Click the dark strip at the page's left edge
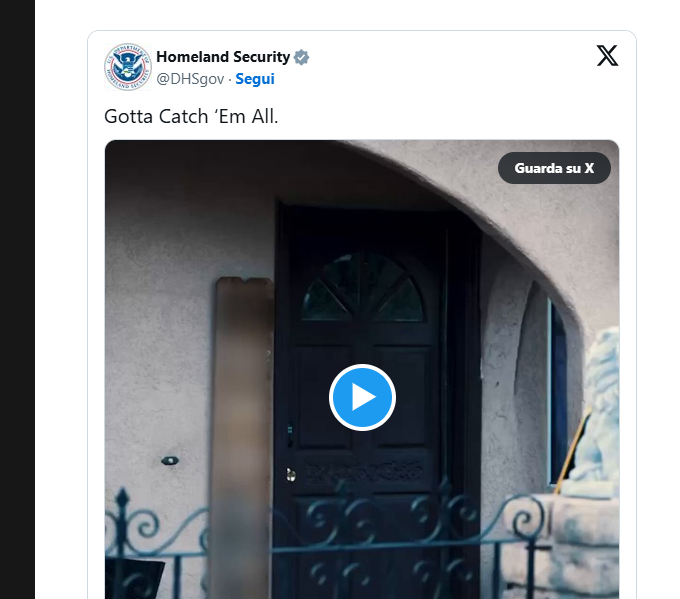The width and height of the screenshot is (680, 599). [x=17, y=299]
